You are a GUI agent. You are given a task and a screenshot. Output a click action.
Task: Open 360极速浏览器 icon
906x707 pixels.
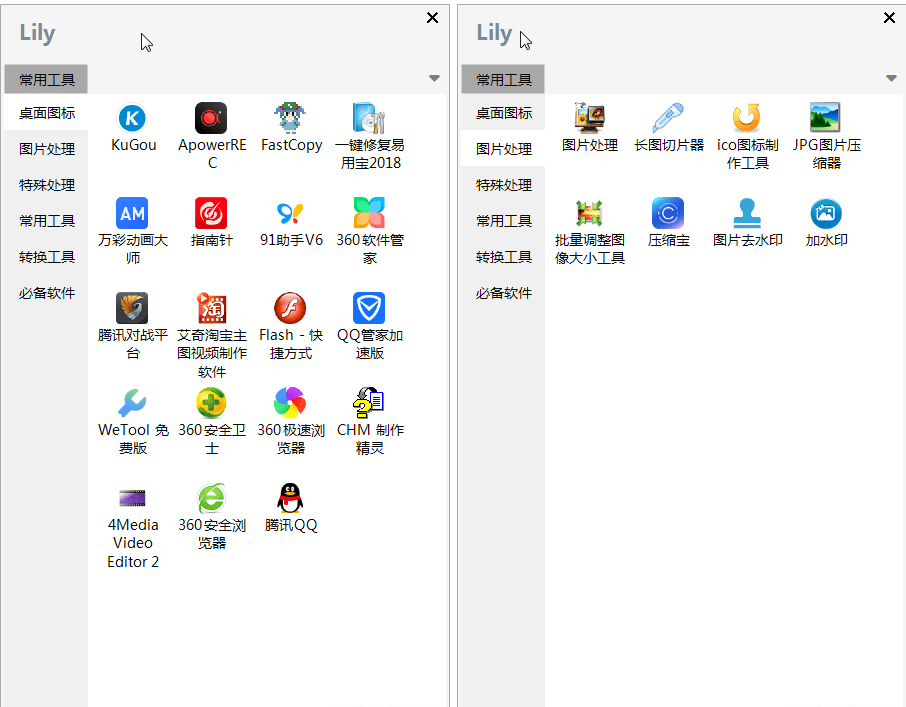point(290,403)
